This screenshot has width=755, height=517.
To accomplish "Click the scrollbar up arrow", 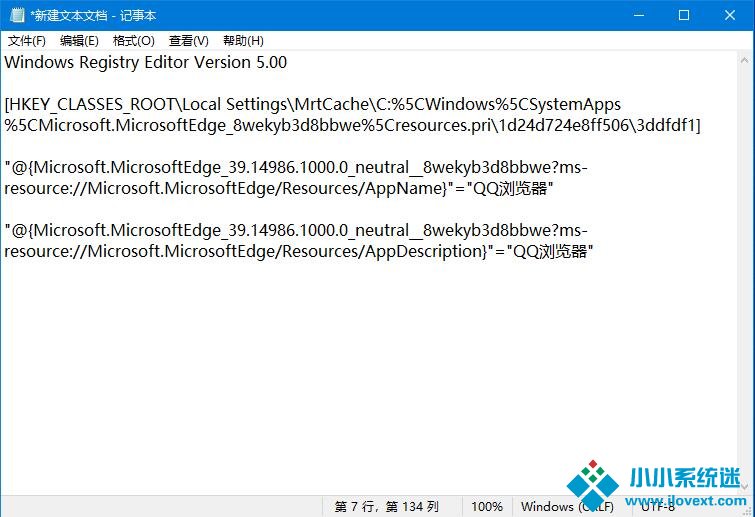I will click(x=744, y=60).
